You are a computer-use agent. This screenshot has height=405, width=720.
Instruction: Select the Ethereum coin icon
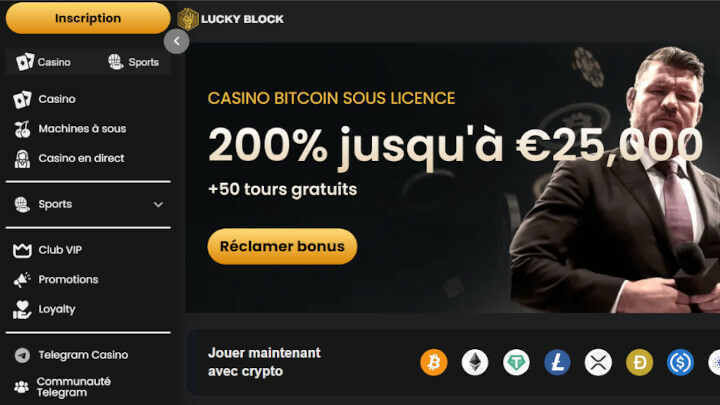pyautogui.click(x=475, y=362)
